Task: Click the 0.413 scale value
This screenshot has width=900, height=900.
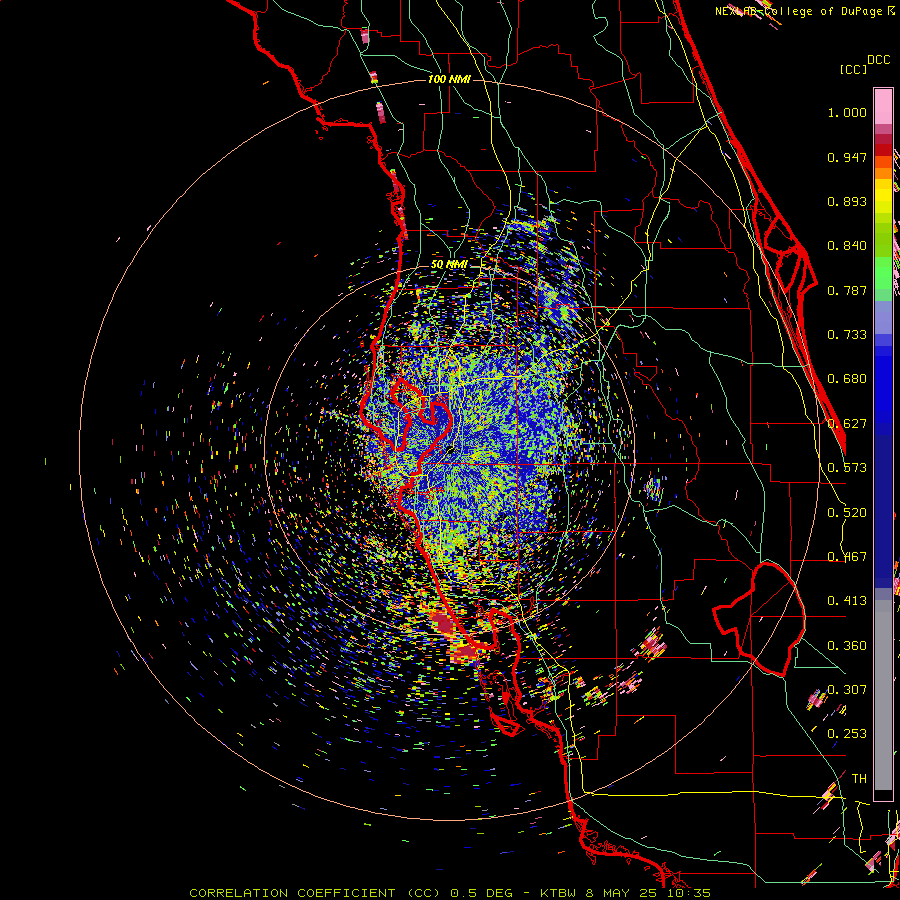Action: pyautogui.click(x=847, y=601)
